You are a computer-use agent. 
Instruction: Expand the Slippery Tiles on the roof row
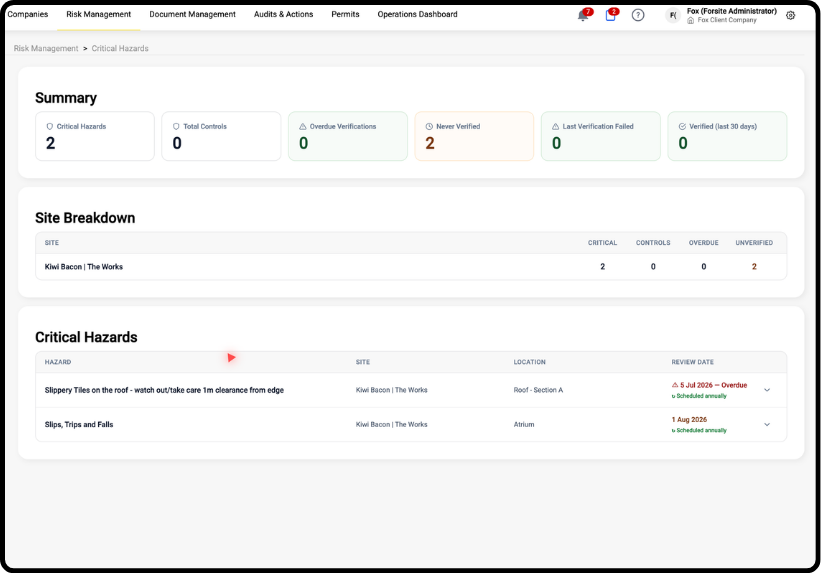tap(767, 390)
